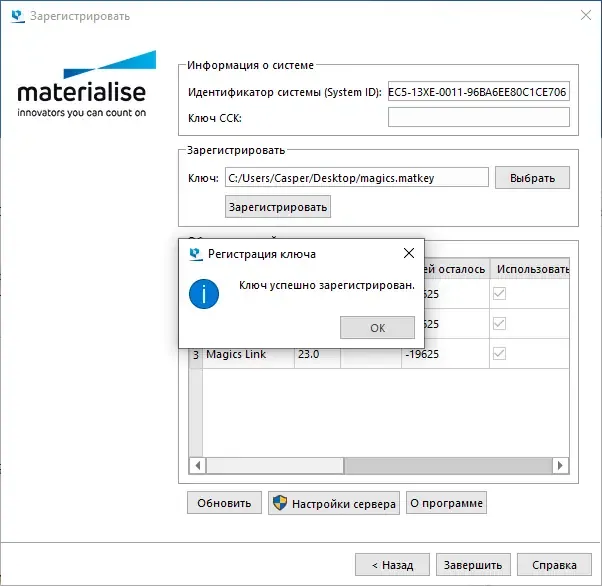Click the Materialise icon in the main window title bar
602x586 pixels.
tap(18, 16)
